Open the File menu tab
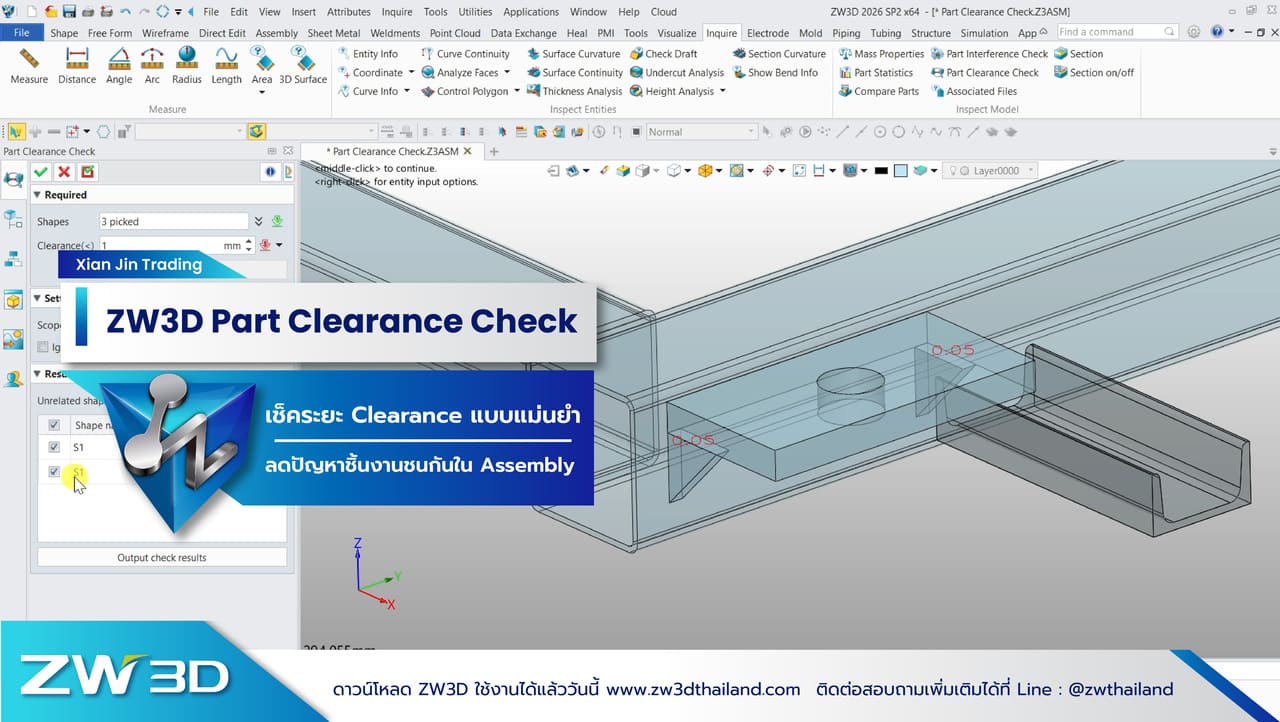This screenshot has height=722, width=1280. coord(21,33)
